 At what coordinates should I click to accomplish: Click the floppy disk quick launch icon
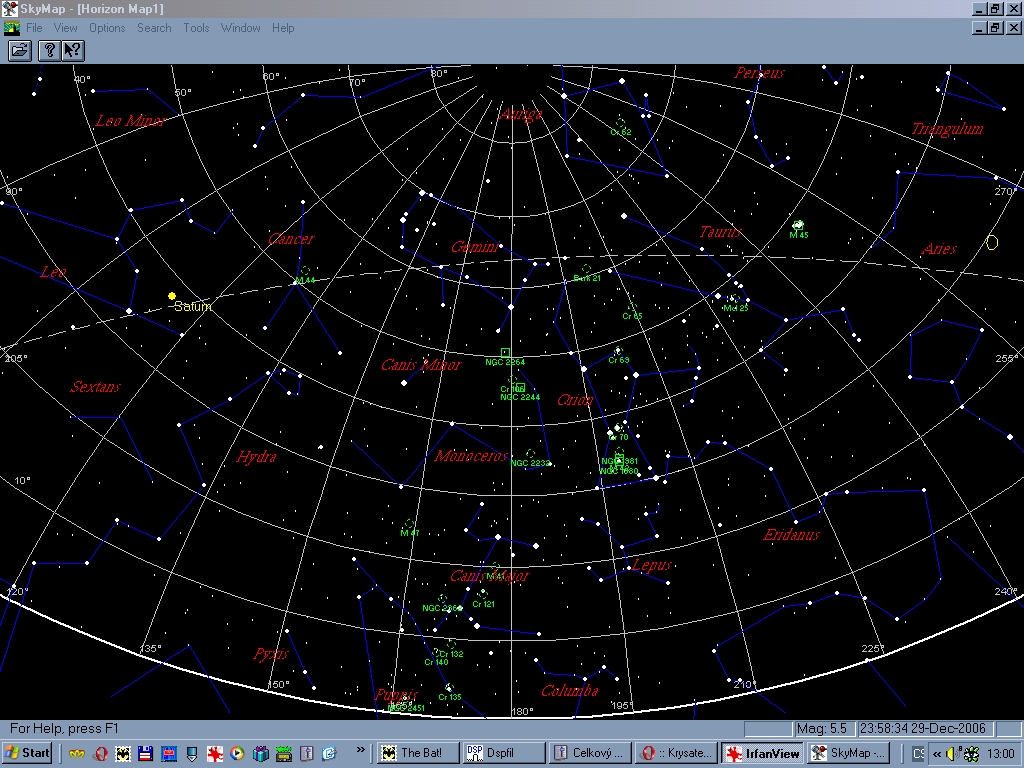point(145,754)
